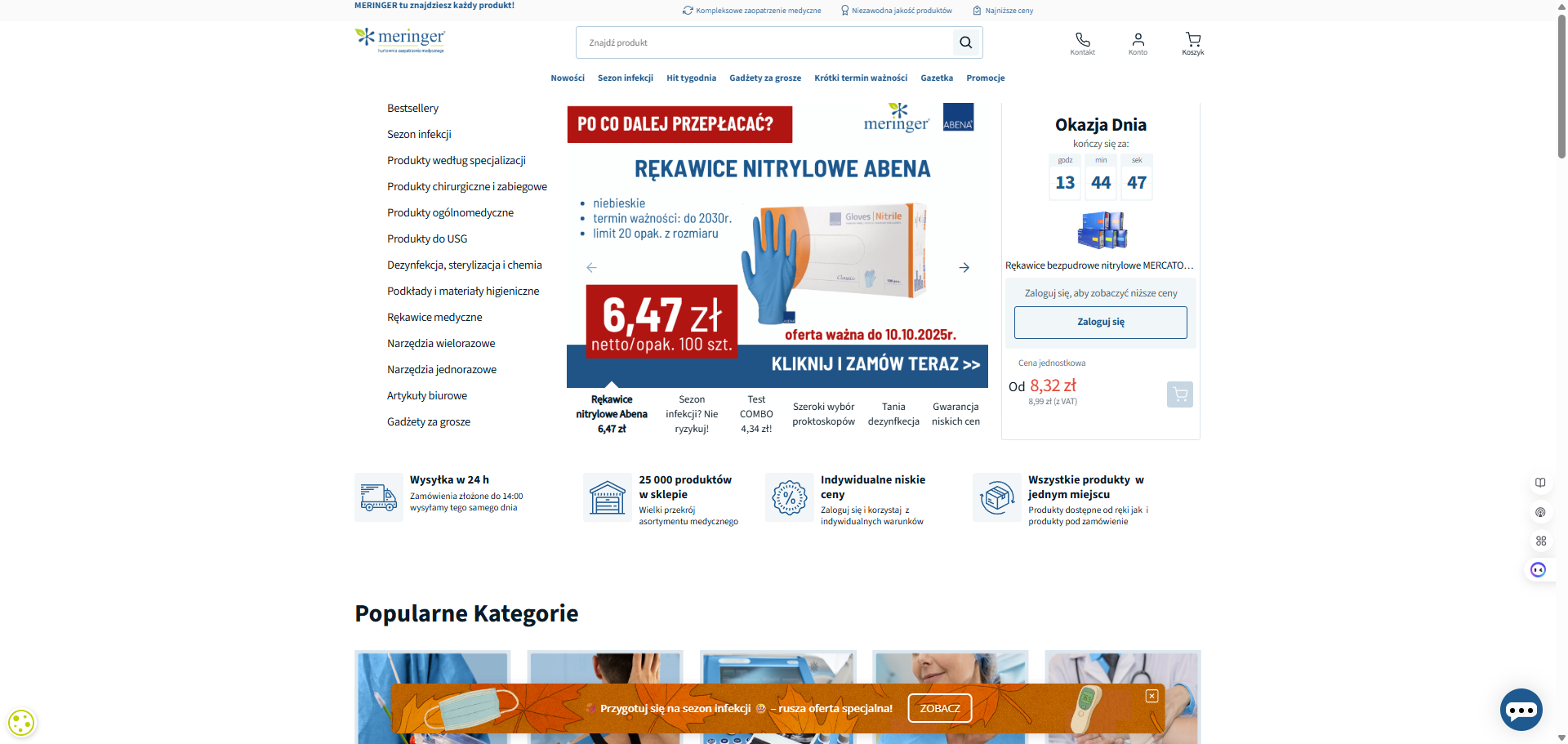Screen dimensions: 1568x744
Task: Open Dezynfekcja, sterylizacja i chemia category
Action: [465, 265]
